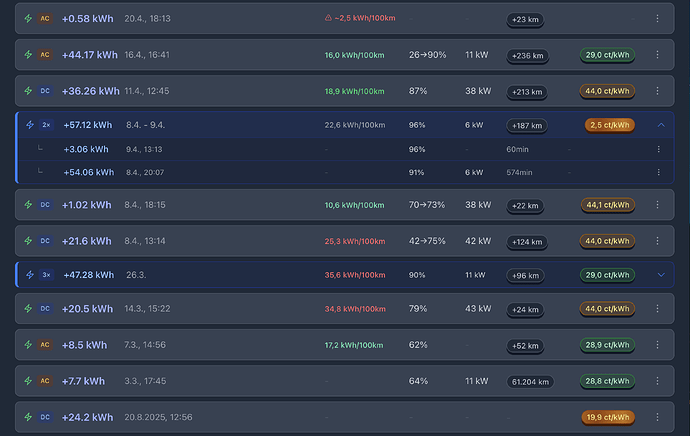This screenshot has height=436, width=690.
Task: Select the +20.5 kWh charge from 14.3.
Action: click(x=345, y=309)
